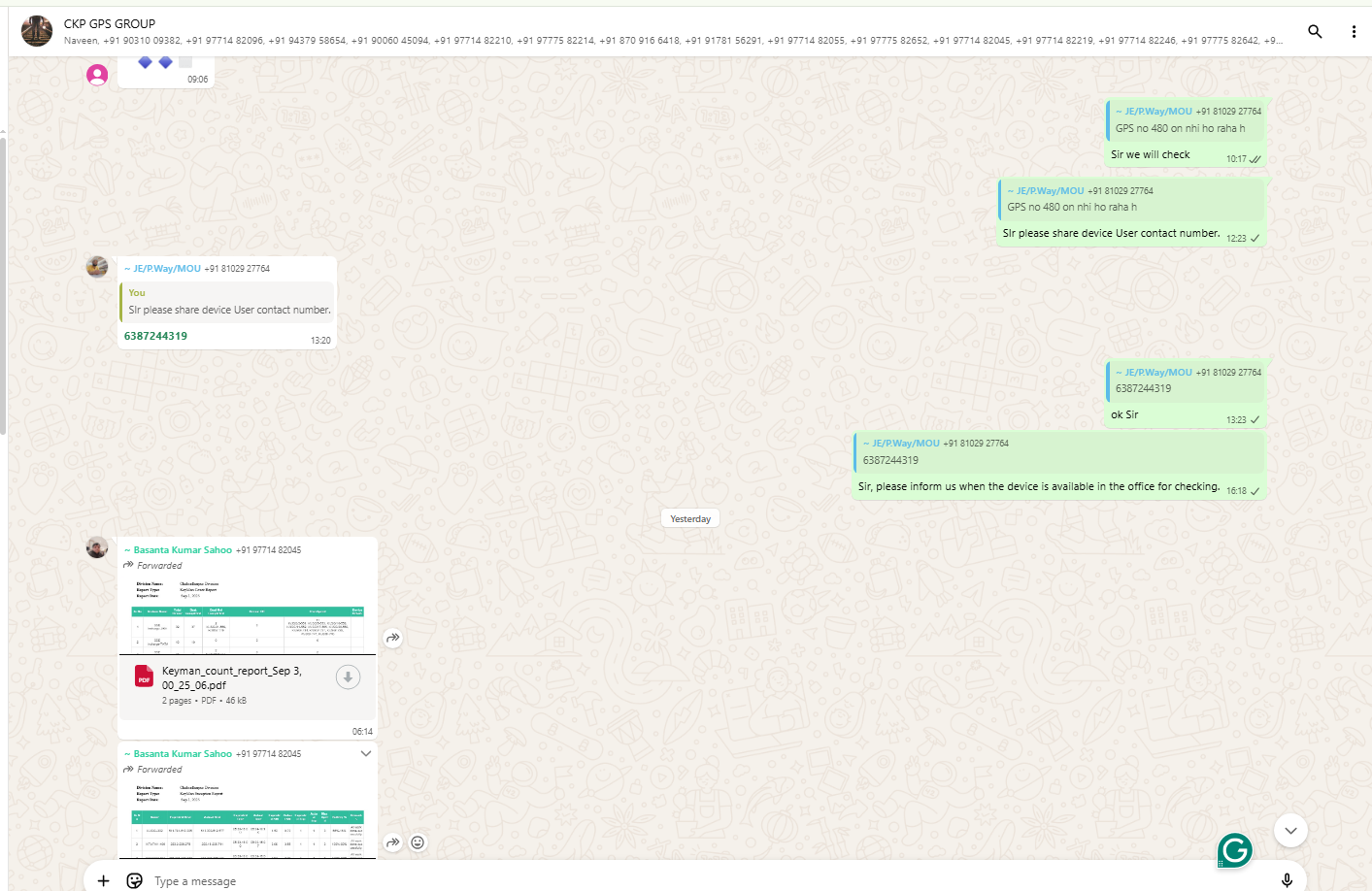This screenshot has width=1372, height=891.
Task: Click quoted reply 'GPS no 480 on nhi' at top
Action: 1187,120
